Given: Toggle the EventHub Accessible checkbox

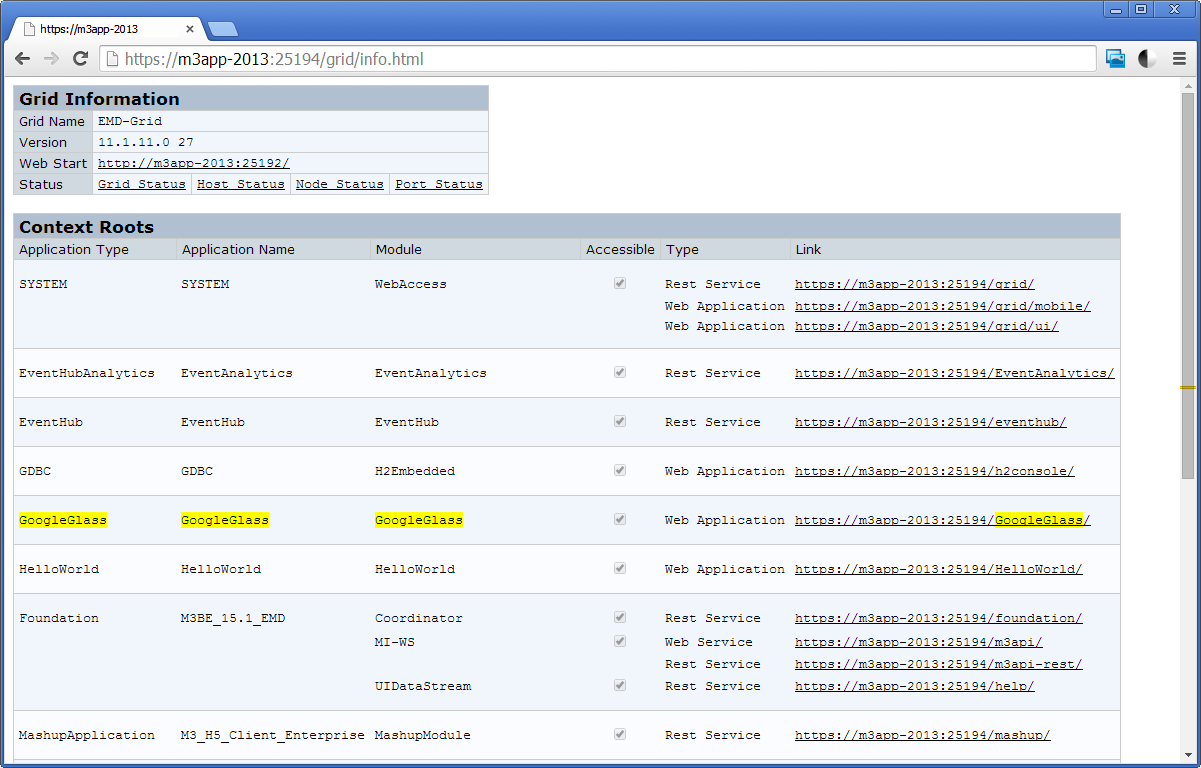Looking at the screenshot, I should point(620,422).
